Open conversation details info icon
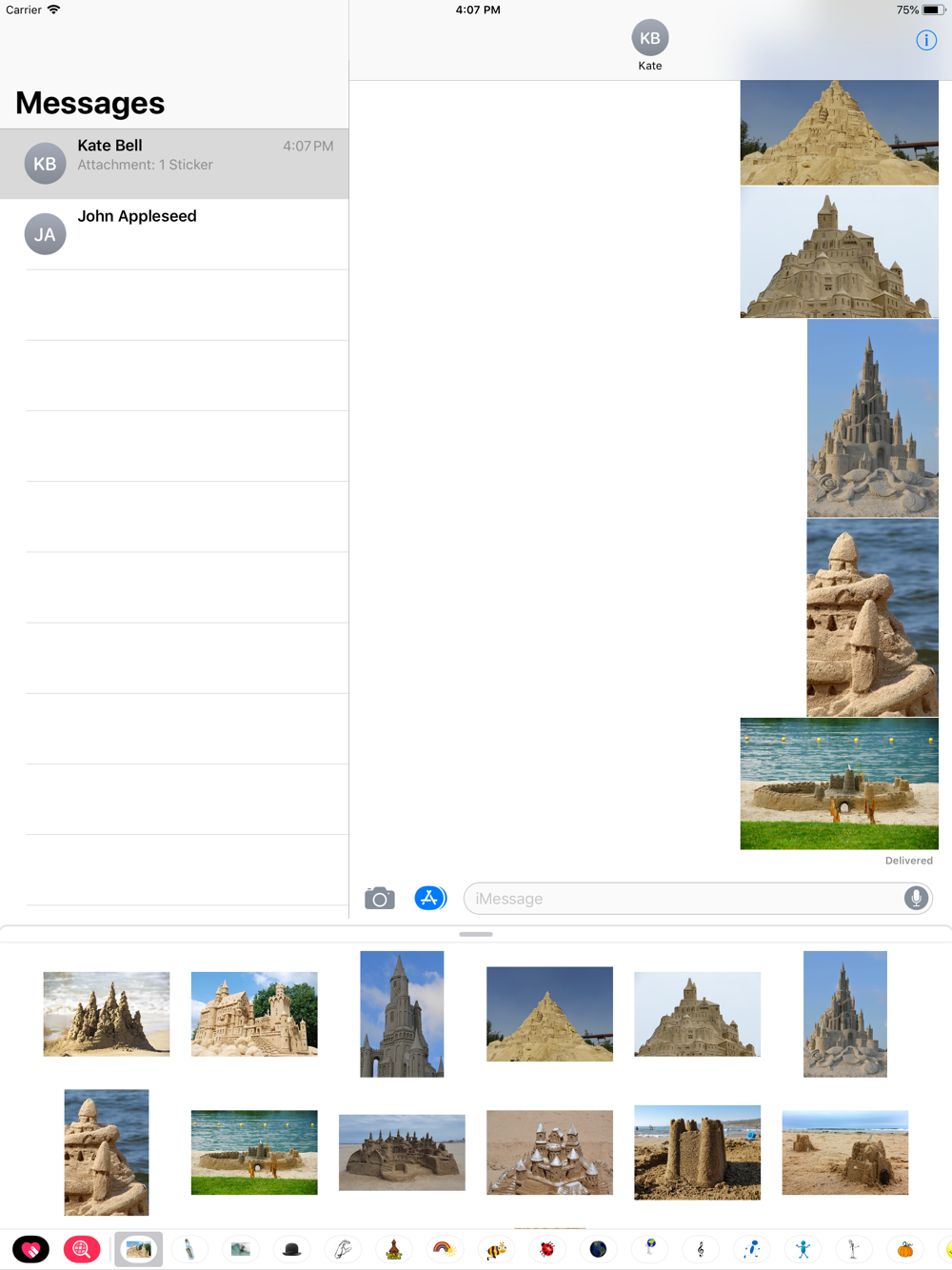The image size is (952, 1270). tap(926, 40)
